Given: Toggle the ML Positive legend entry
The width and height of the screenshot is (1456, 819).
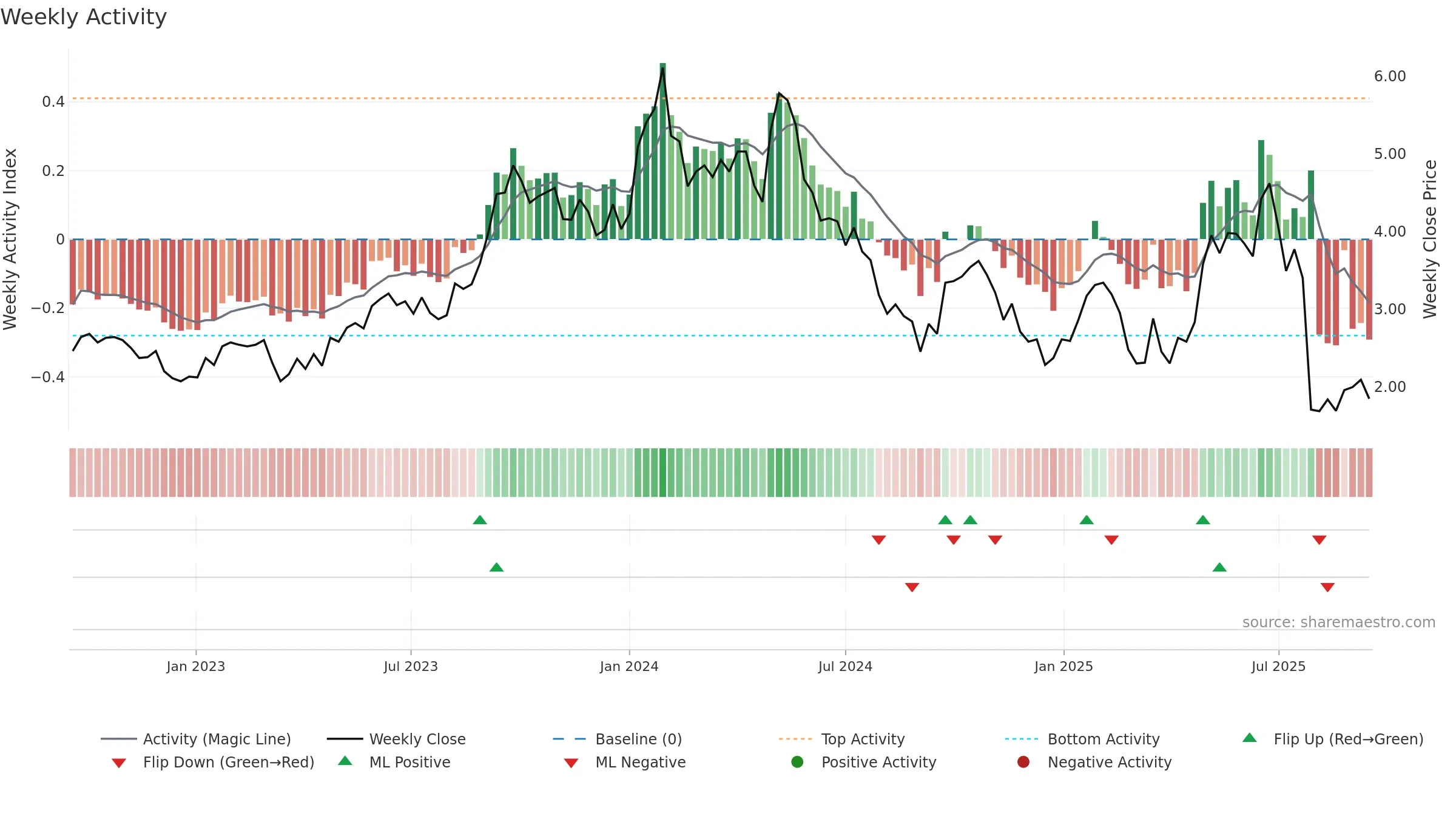Looking at the screenshot, I should (x=394, y=762).
